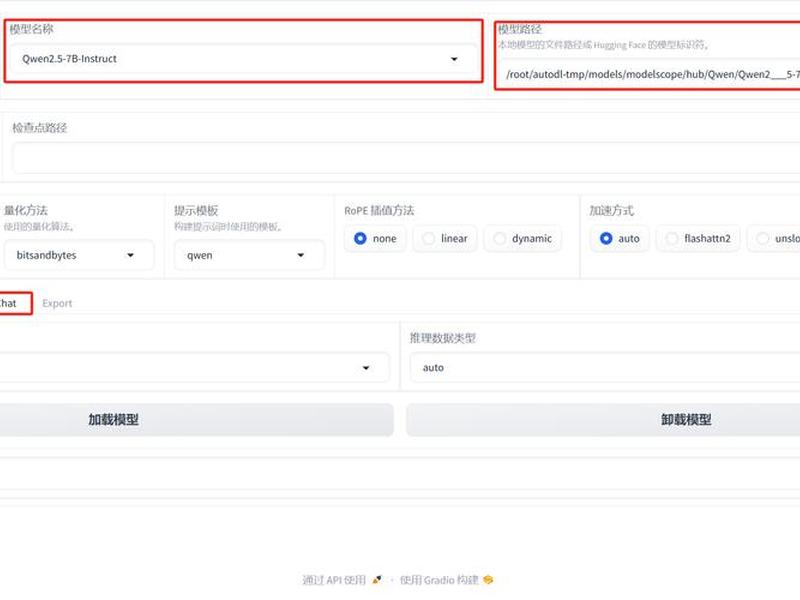Viewport: 800px width, 600px height.
Task: Click the 模型路径 path input field
Action: [x=650, y=74]
